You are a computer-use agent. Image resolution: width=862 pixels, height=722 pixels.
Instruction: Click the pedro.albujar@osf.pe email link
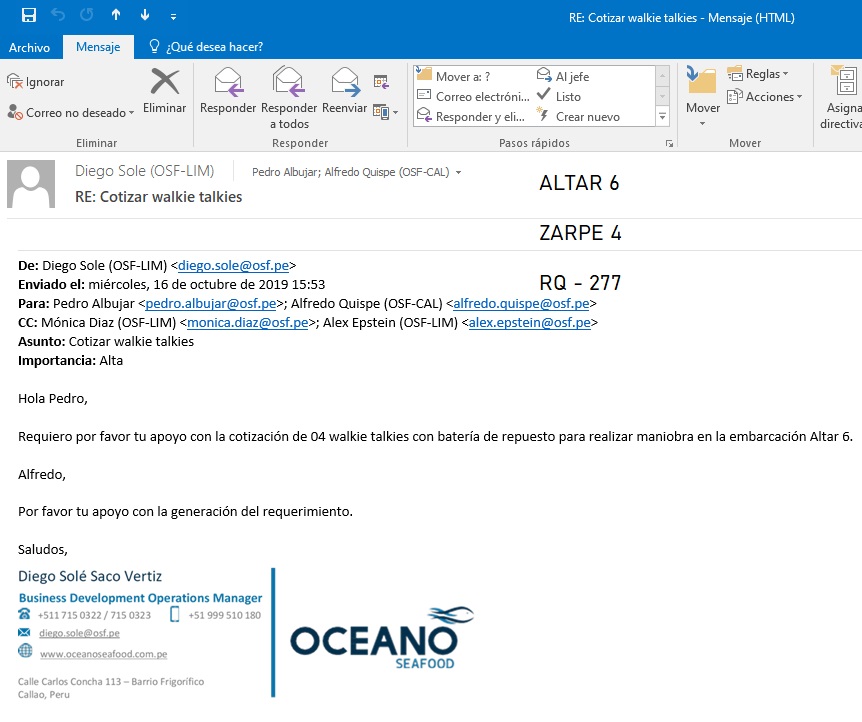[x=211, y=304]
